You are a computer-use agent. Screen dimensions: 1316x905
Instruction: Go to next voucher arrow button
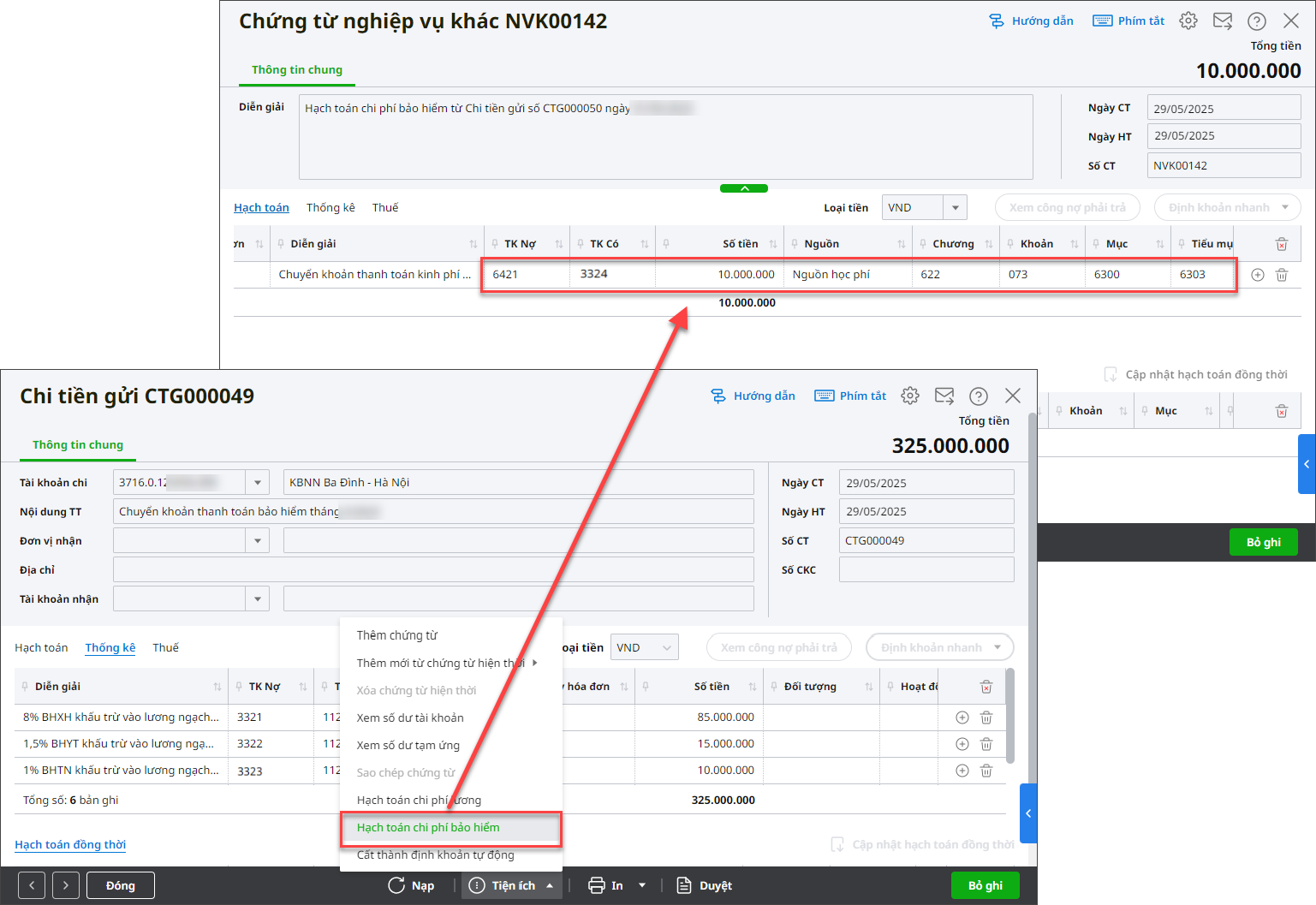coord(66,885)
